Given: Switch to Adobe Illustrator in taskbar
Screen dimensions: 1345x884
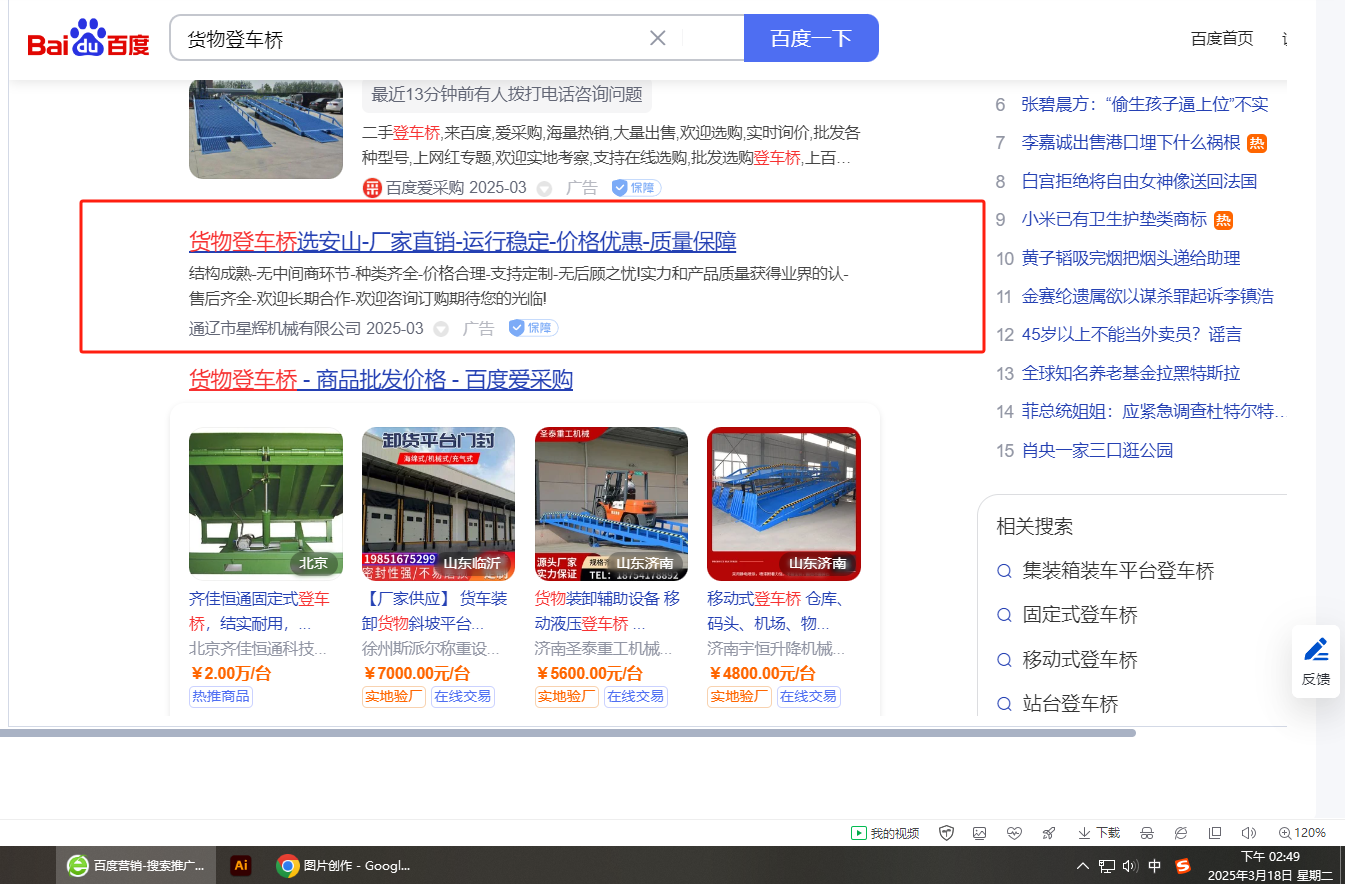Looking at the screenshot, I should click(240, 866).
